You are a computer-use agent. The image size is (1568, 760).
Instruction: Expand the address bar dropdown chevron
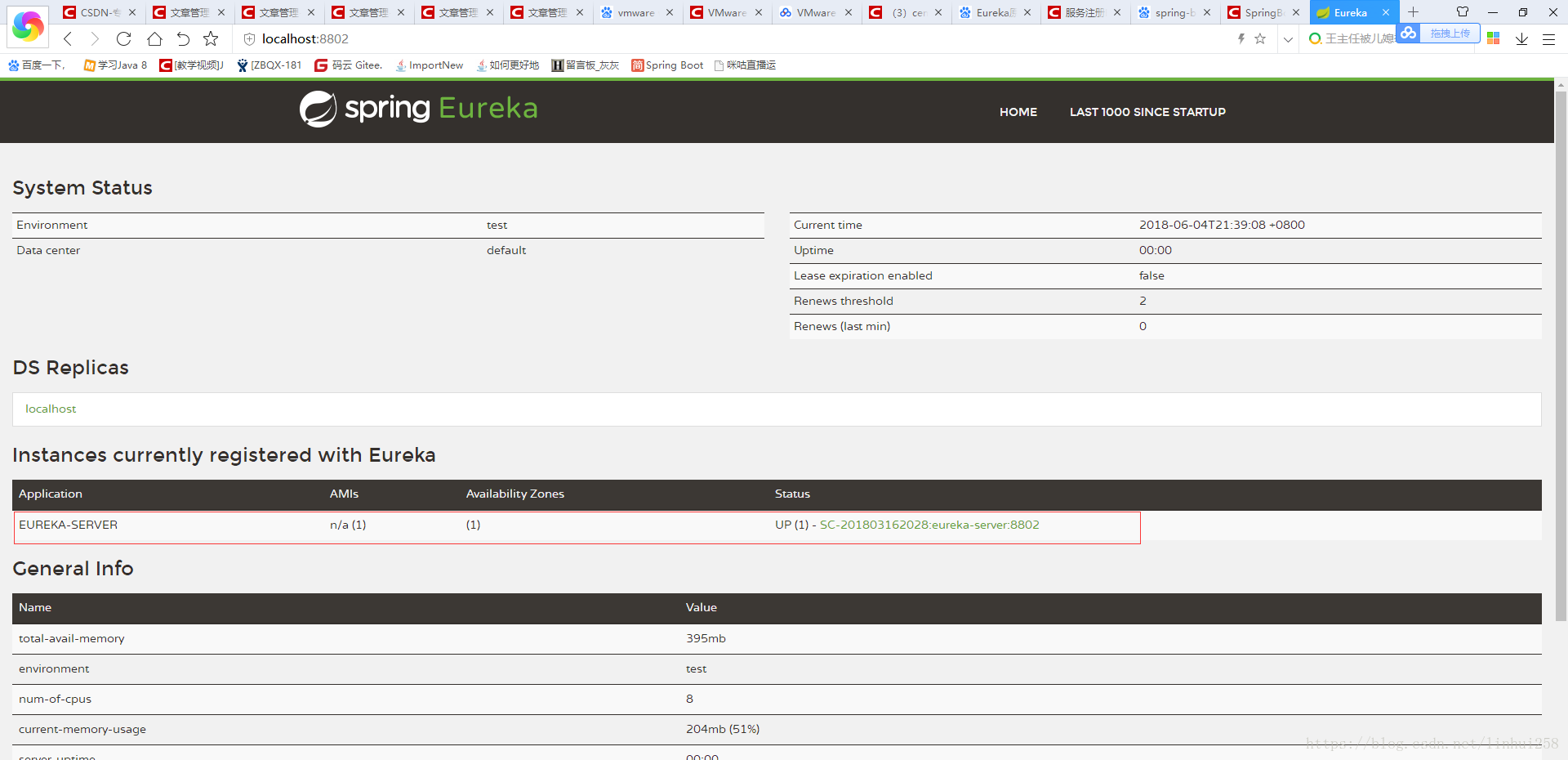(1288, 39)
